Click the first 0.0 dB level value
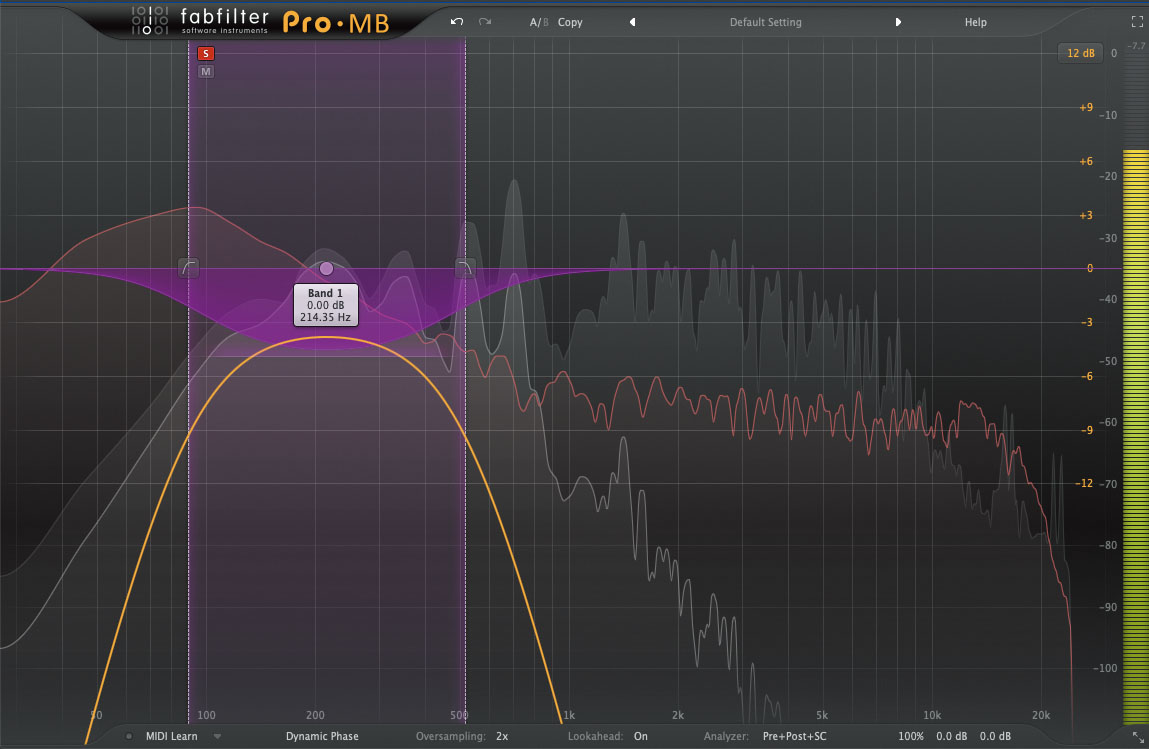Screen dimensions: 1149x749 tap(951, 736)
